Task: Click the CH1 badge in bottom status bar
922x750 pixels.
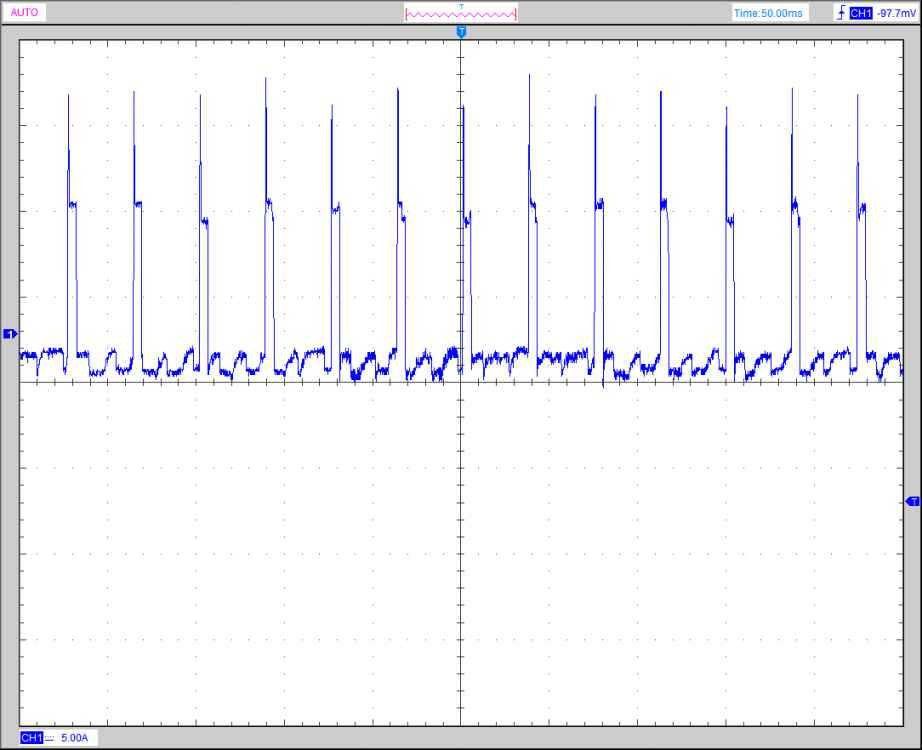Action: point(31,738)
